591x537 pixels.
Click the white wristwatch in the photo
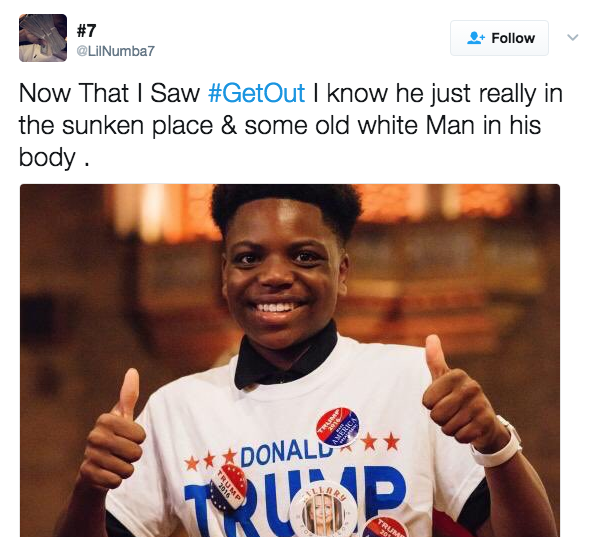click(499, 443)
